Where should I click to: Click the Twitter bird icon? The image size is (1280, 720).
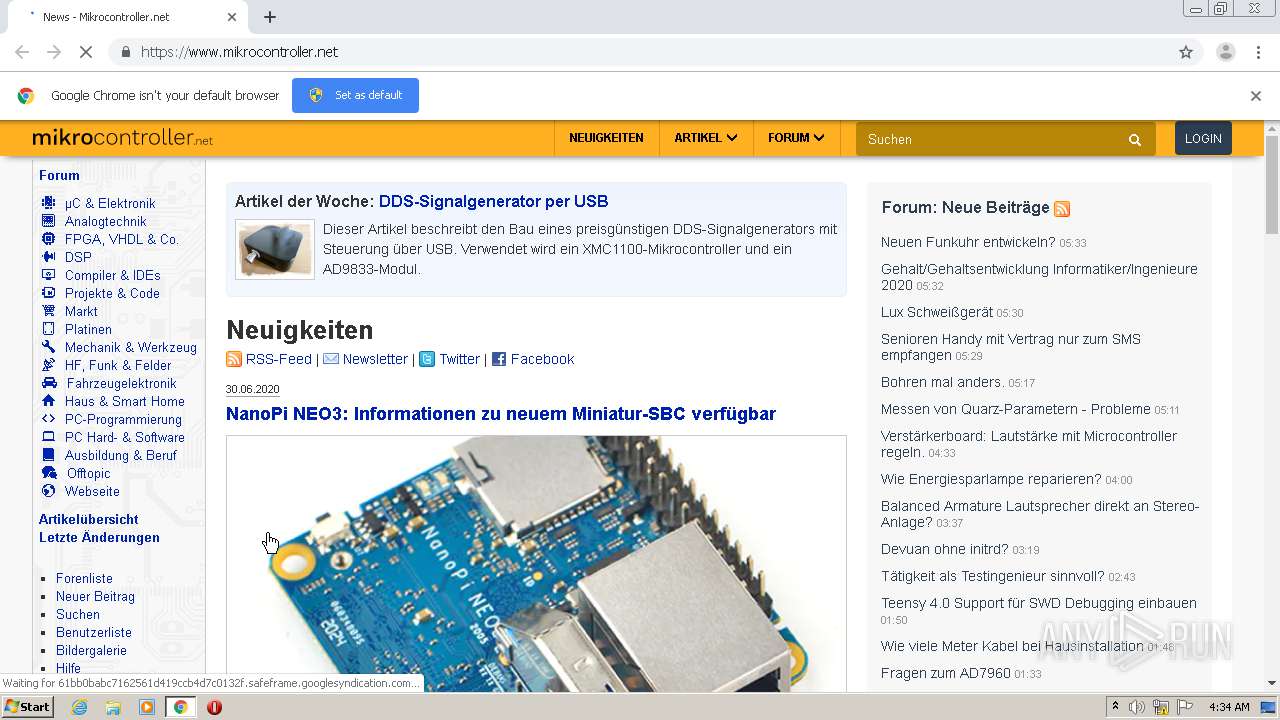tap(427, 359)
